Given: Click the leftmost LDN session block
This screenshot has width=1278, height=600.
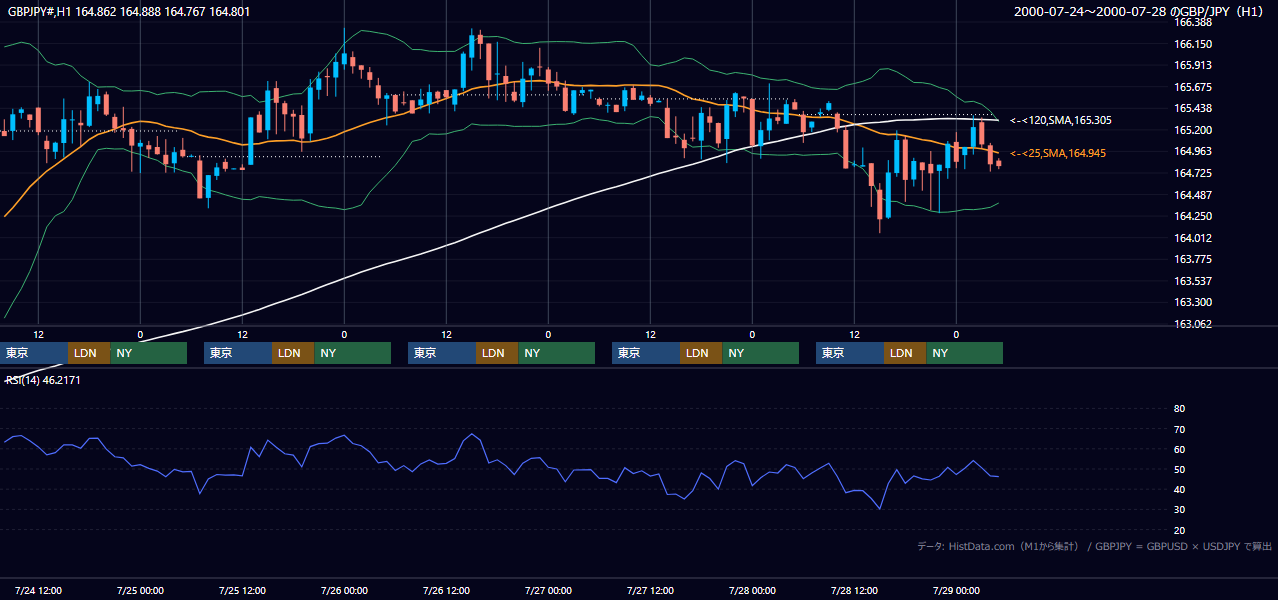Looking at the screenshot, I should [x=89, y=353].
